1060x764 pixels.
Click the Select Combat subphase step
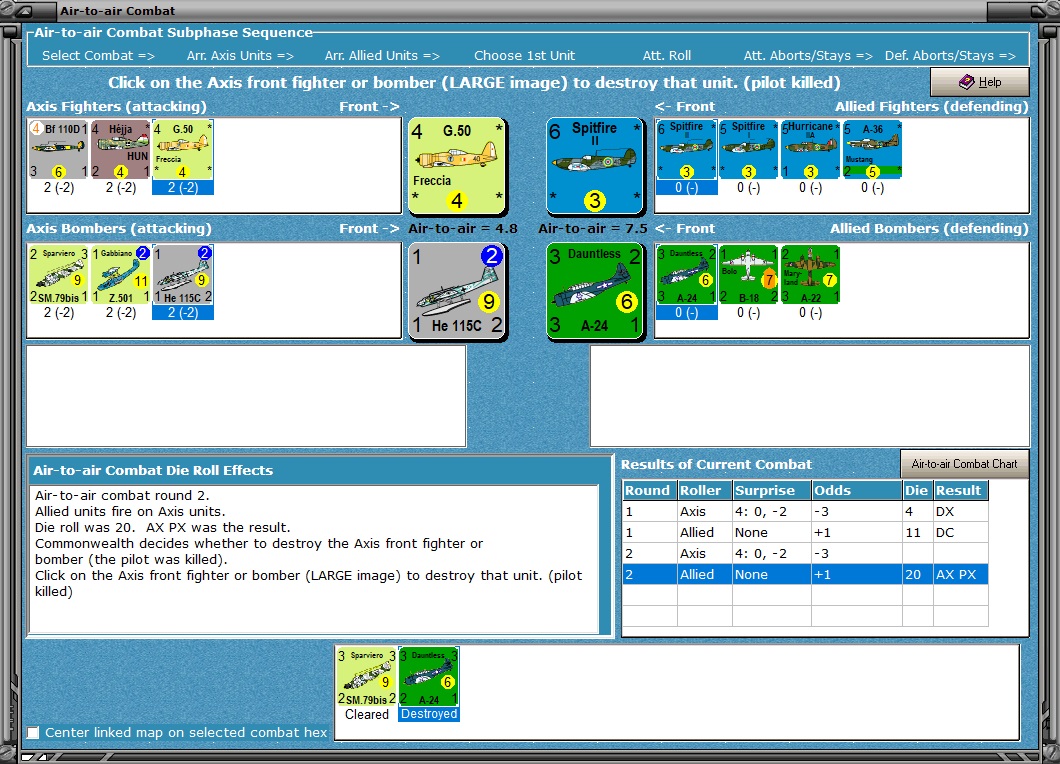[x=98, y=55]
